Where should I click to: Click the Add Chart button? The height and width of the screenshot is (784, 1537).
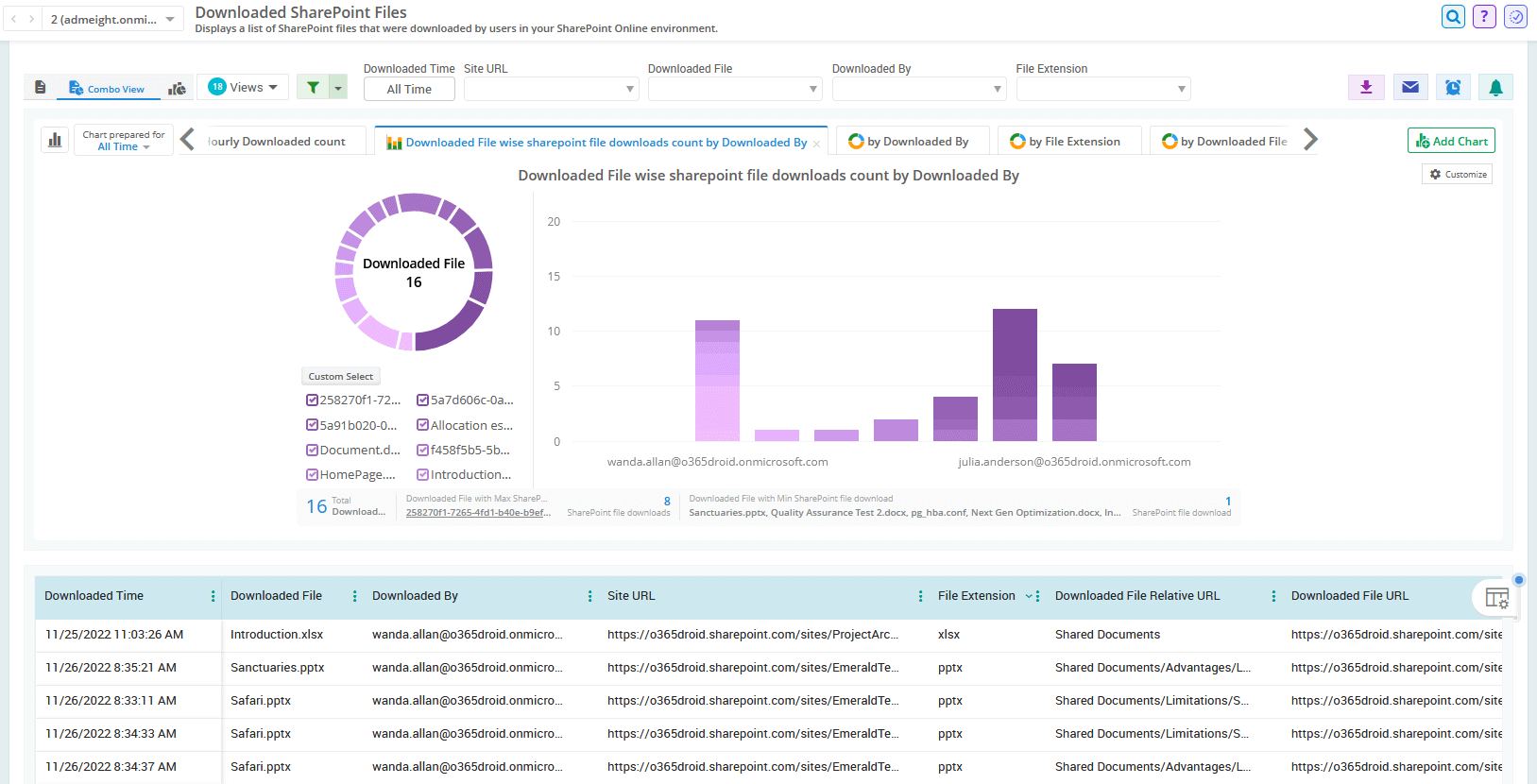point(1450,141)
